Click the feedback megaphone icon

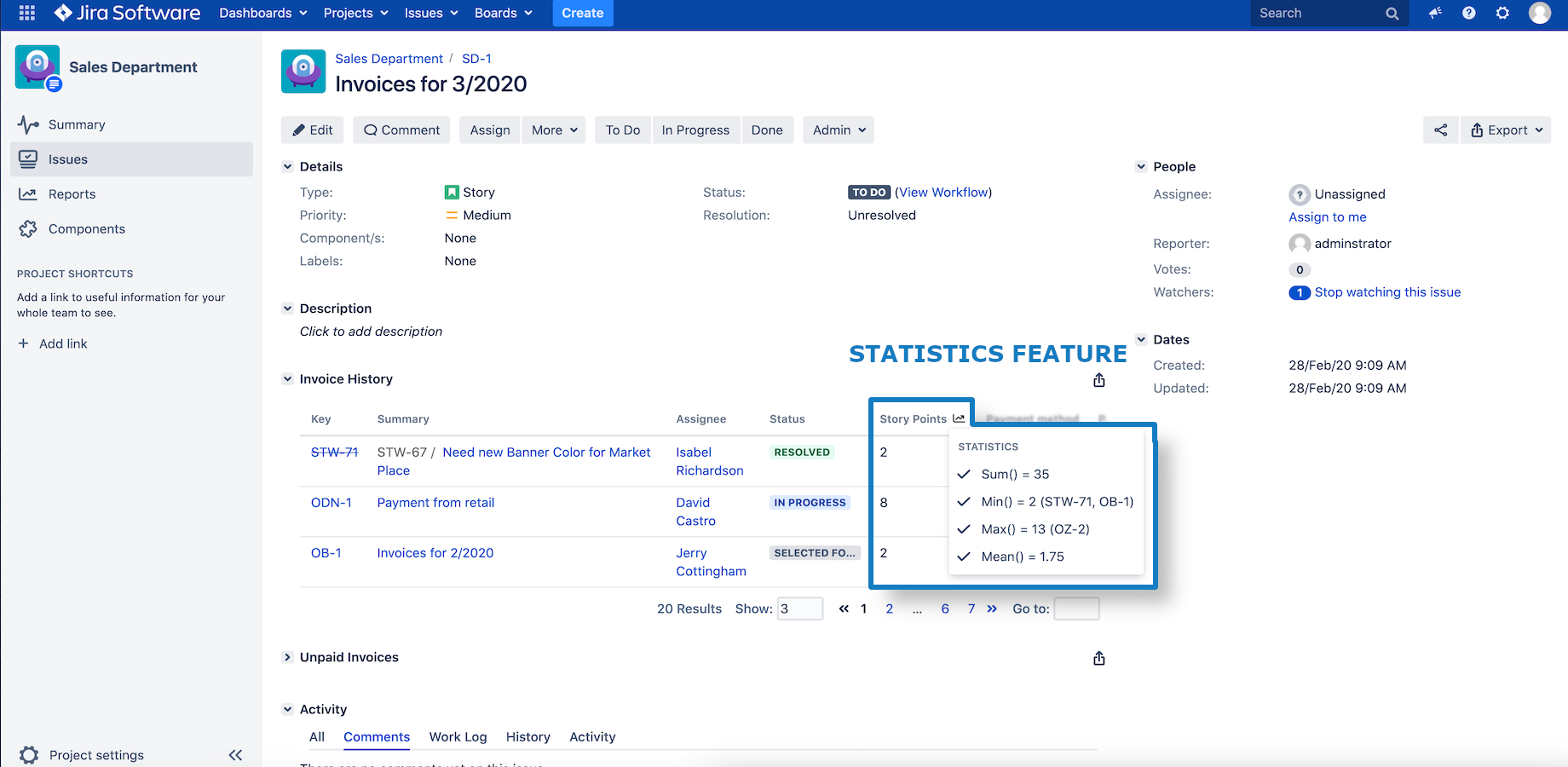[1435, 13]
